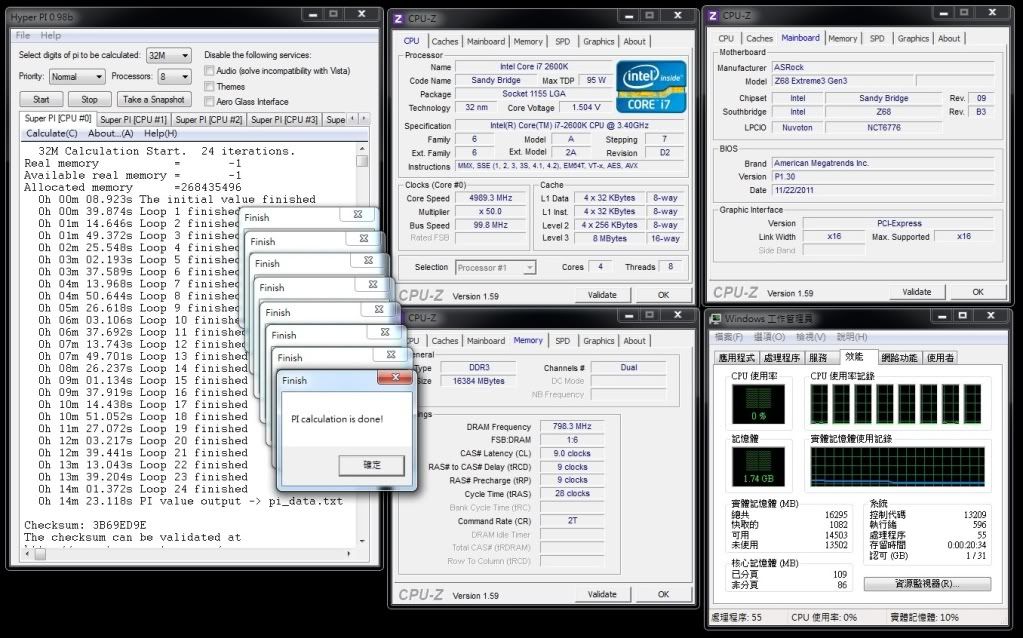Open the 應用程式 tab in Task Manager

pyautogui.click(x=737, y=357)
